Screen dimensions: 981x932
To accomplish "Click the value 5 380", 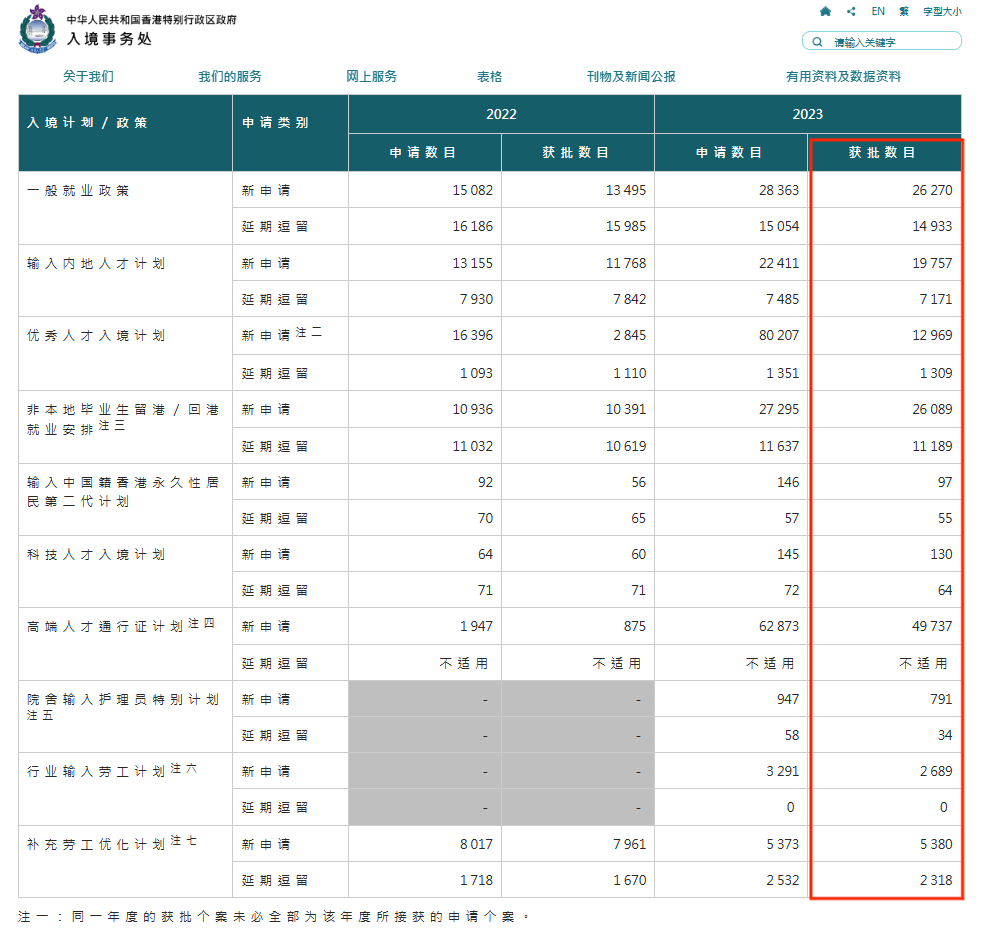I will tap(936, 844).
